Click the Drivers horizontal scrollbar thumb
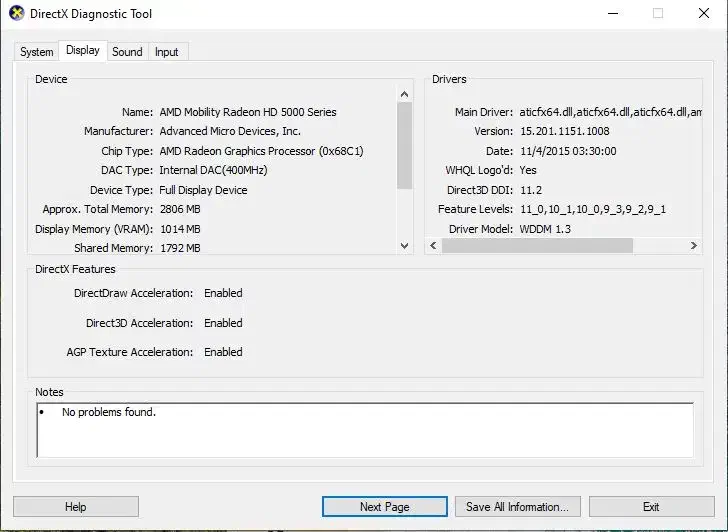This screenshot has height=532, width=728. pos(537,245)
